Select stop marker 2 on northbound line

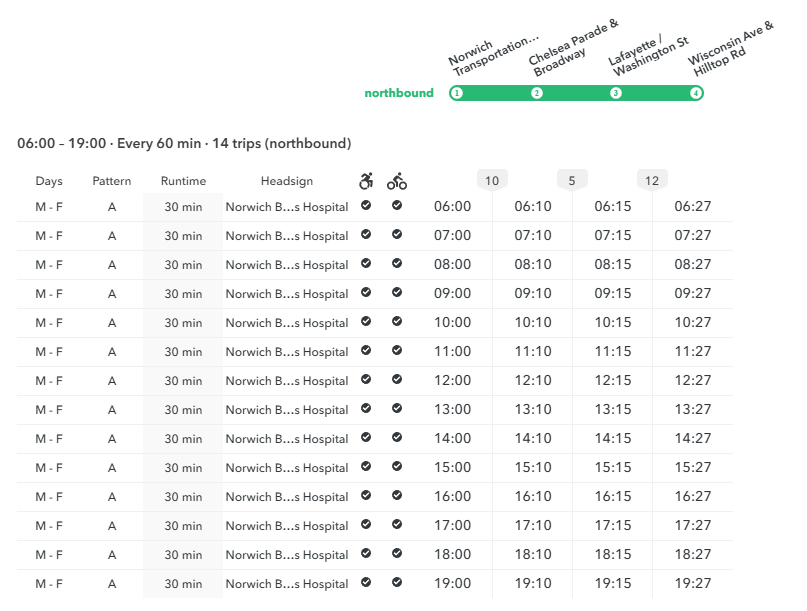(537, 93)
